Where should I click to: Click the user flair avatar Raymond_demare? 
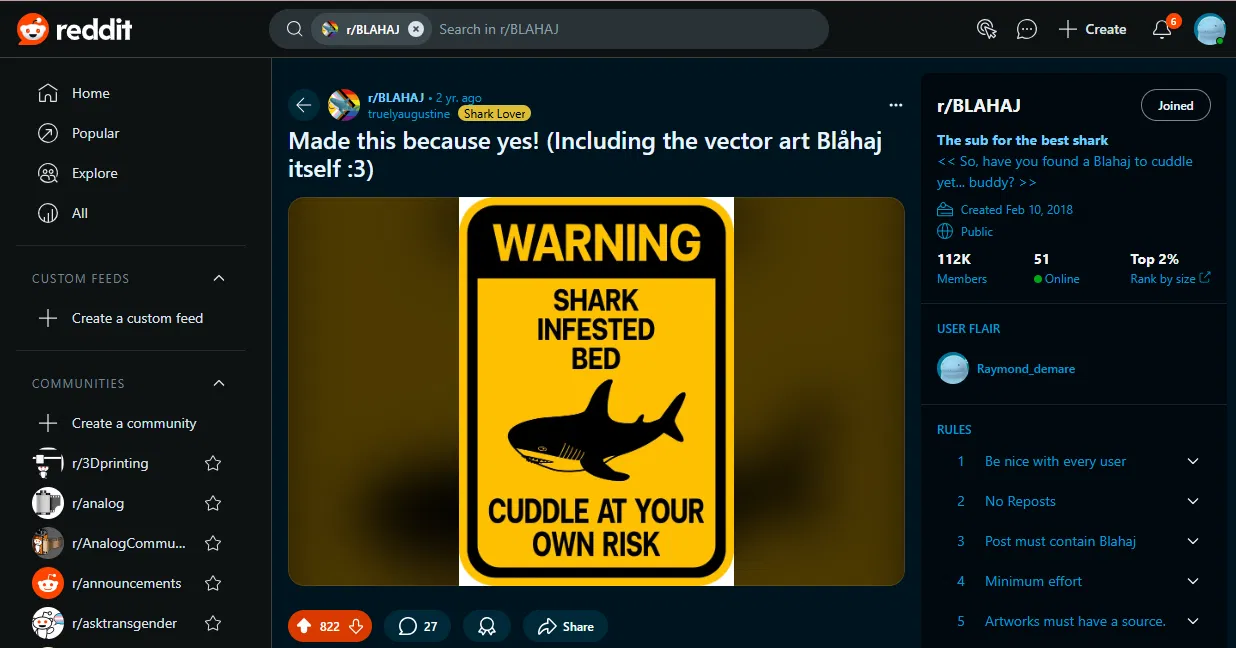click(x=953, y=368)
